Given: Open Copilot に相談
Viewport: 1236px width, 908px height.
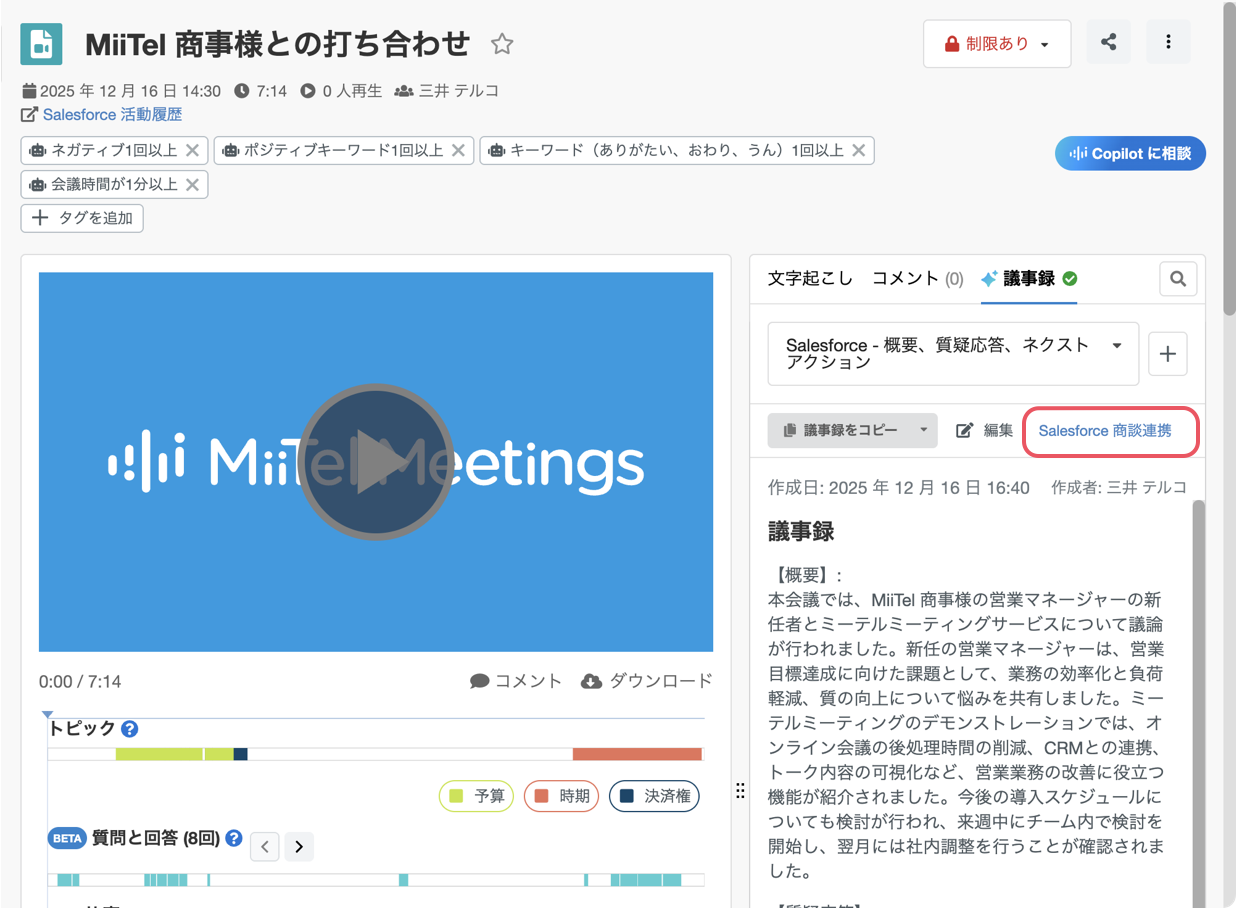Looking at the screenshot, I should (1130, 154).
